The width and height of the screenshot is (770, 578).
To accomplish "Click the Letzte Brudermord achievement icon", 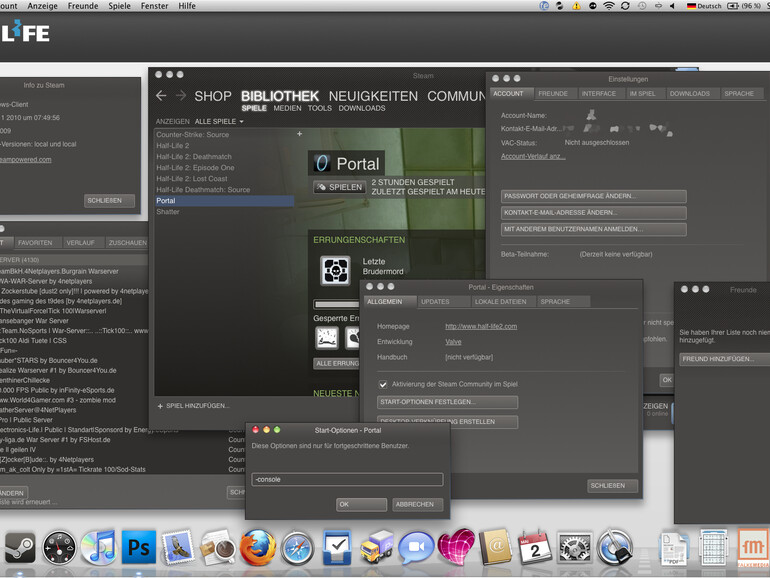I will (335, 271).
